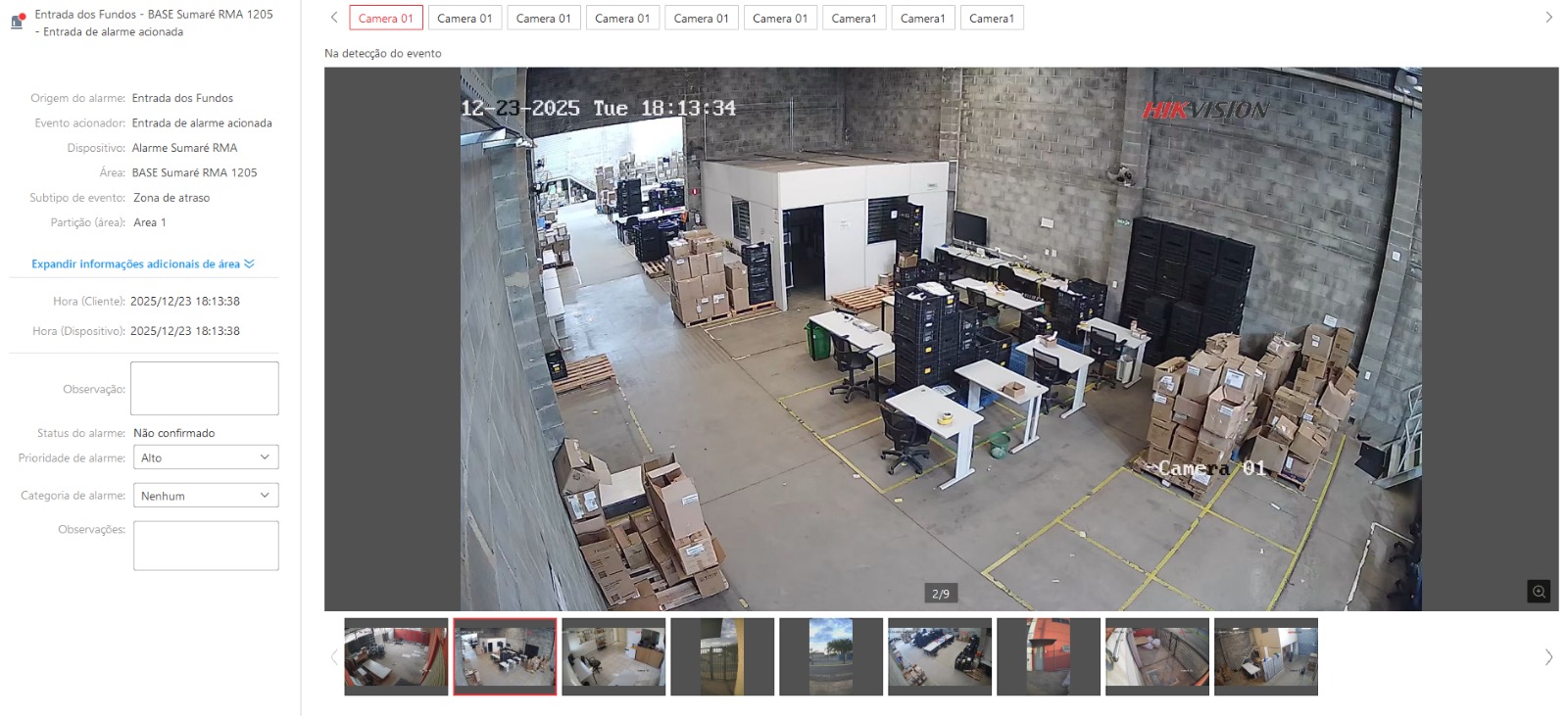The width and height of the screenshot is (1568, 719).
Task: Open the thumbnail showing blue sky
Action: point(831,656)
